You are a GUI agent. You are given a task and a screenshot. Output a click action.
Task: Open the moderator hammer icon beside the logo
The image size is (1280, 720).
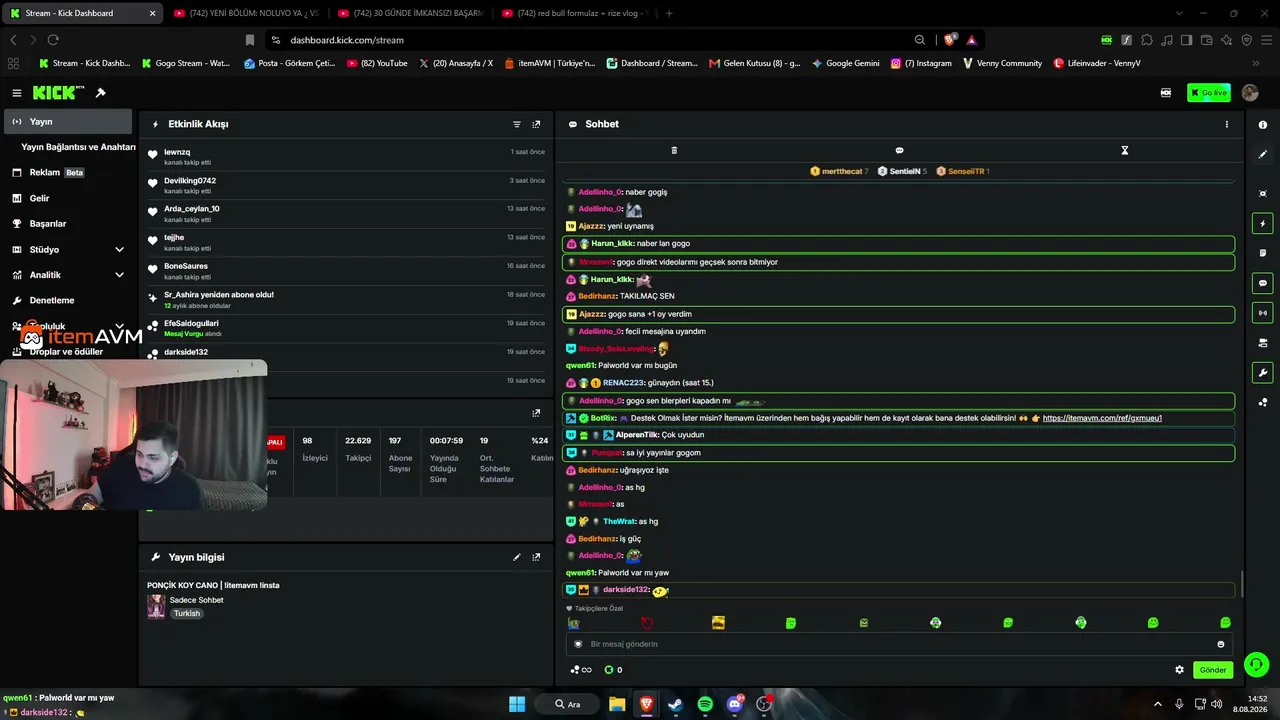click(x=101, y=93)
